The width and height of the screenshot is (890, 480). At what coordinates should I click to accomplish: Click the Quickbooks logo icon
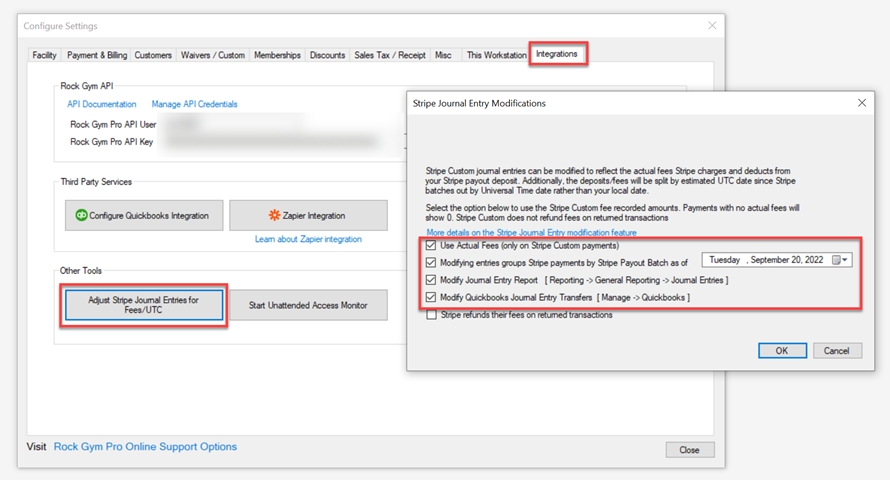click(x=81, y=215)
